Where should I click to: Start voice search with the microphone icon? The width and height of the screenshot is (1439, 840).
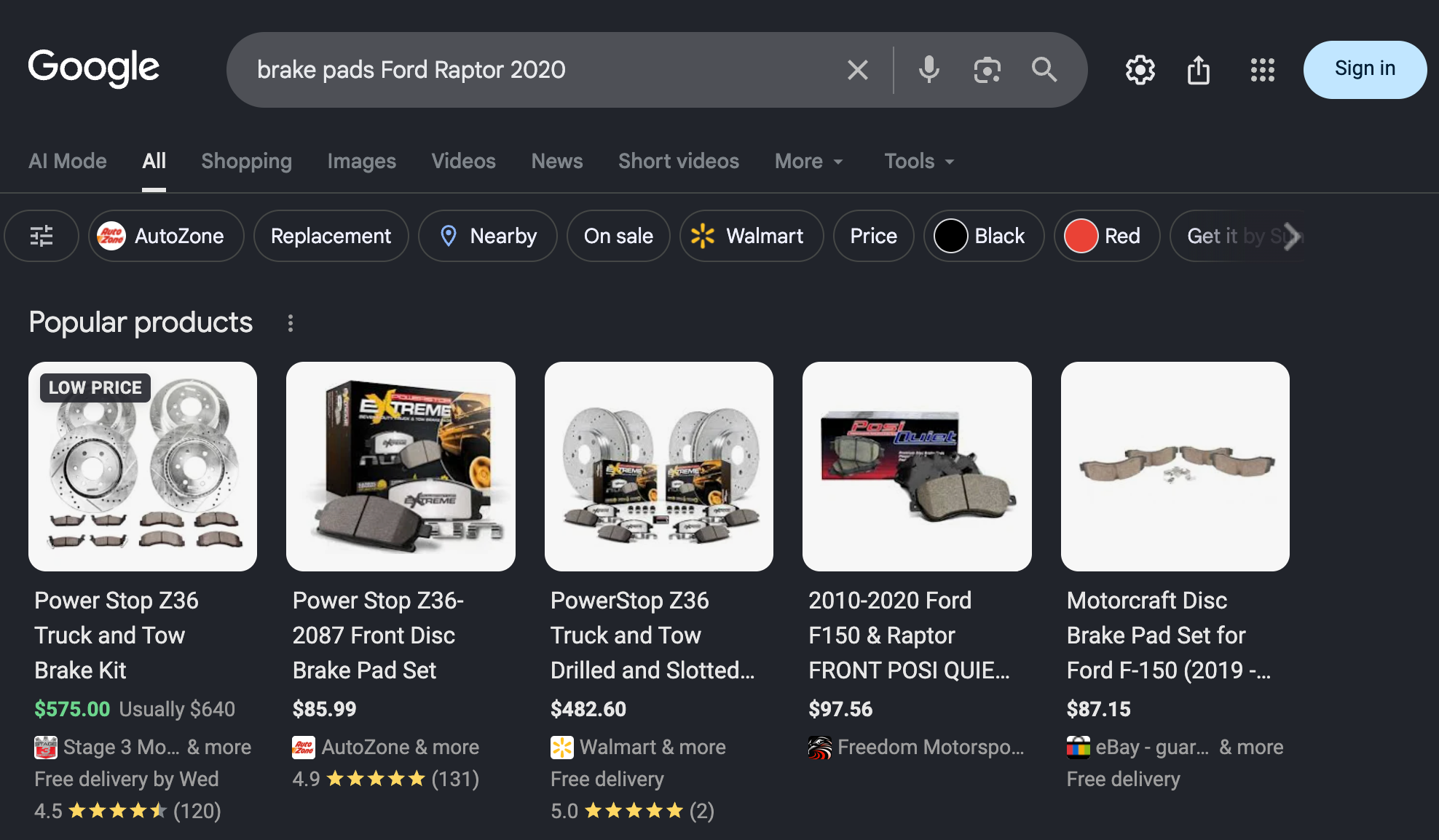coord(929,70)
